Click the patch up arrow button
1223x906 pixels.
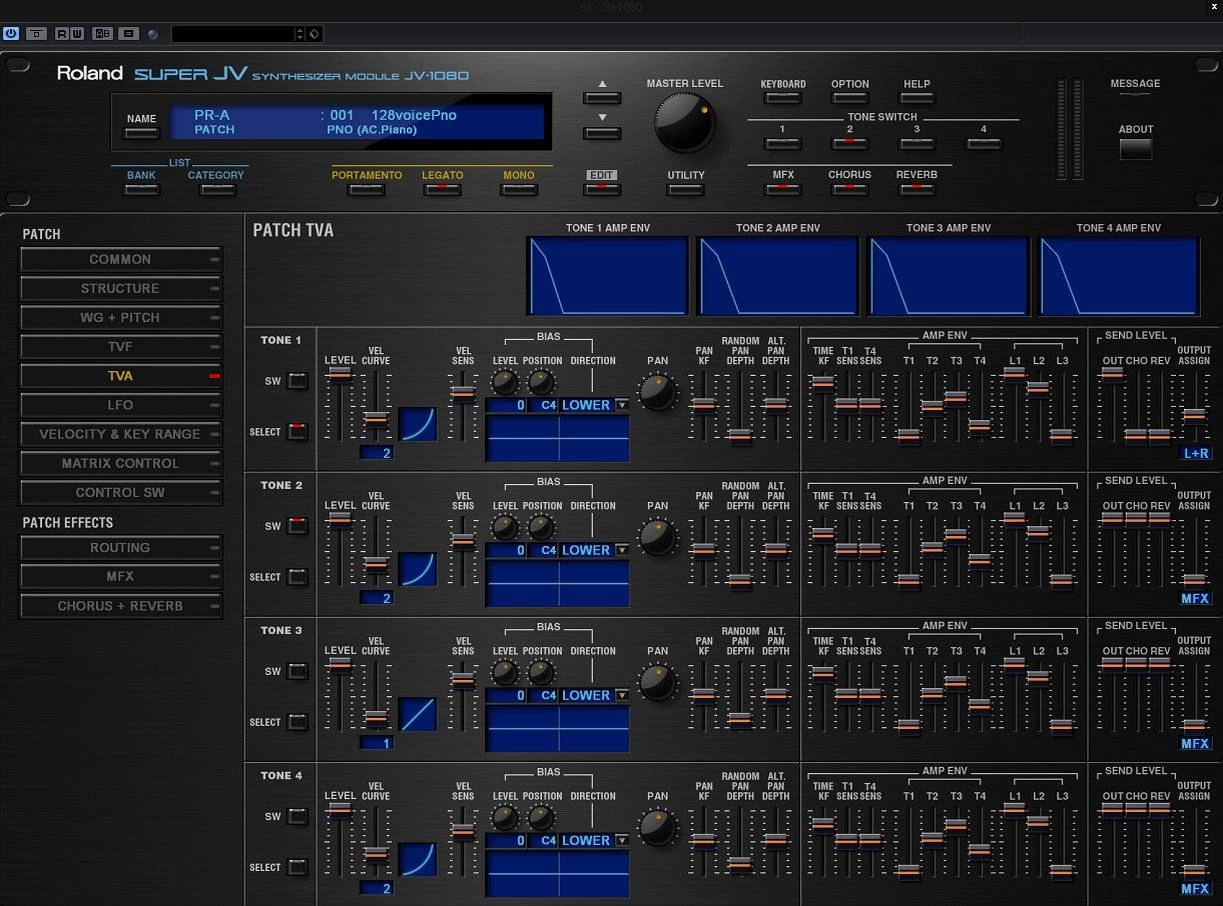coord(602,97)
